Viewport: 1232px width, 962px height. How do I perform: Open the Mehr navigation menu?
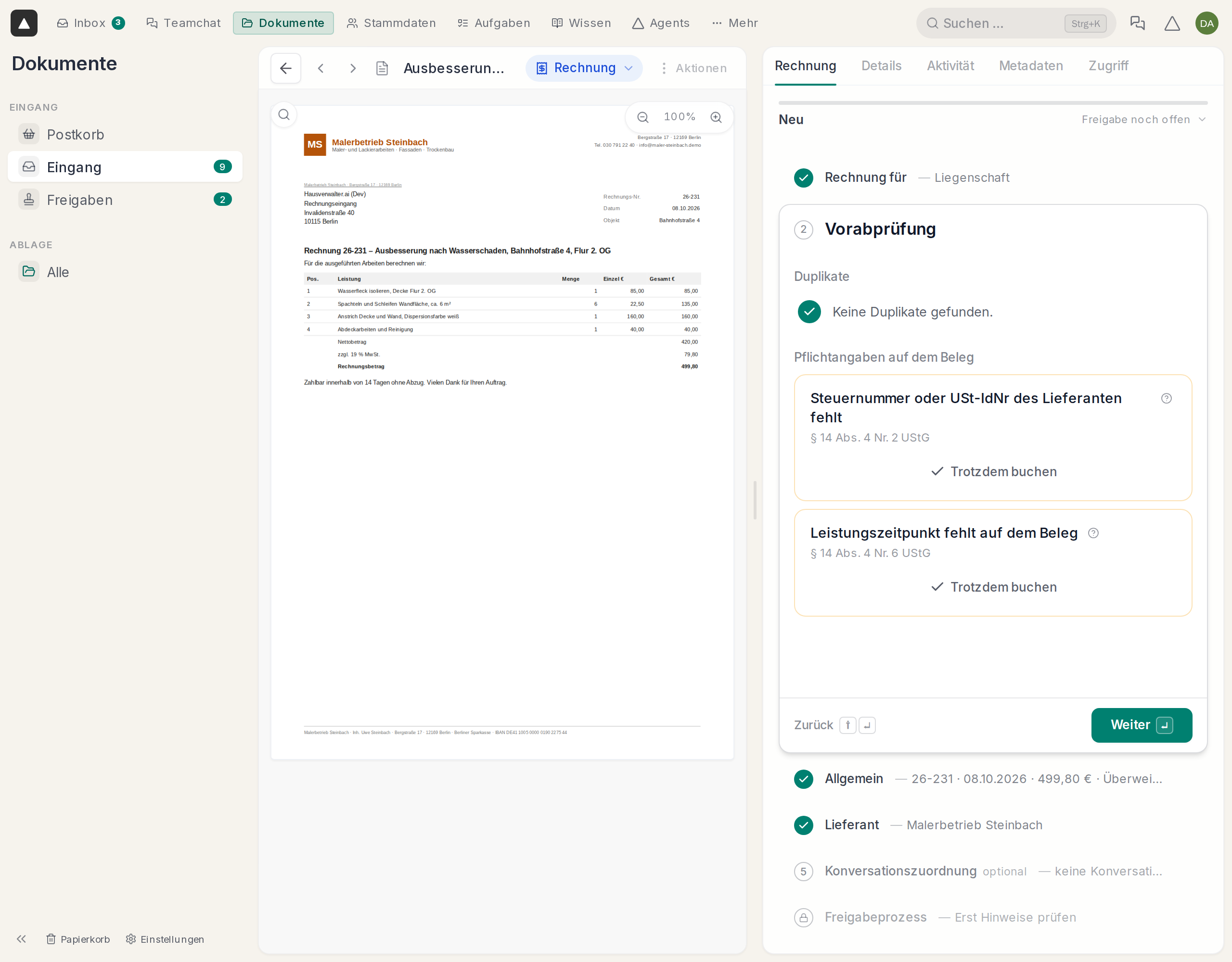click(735, 23)
